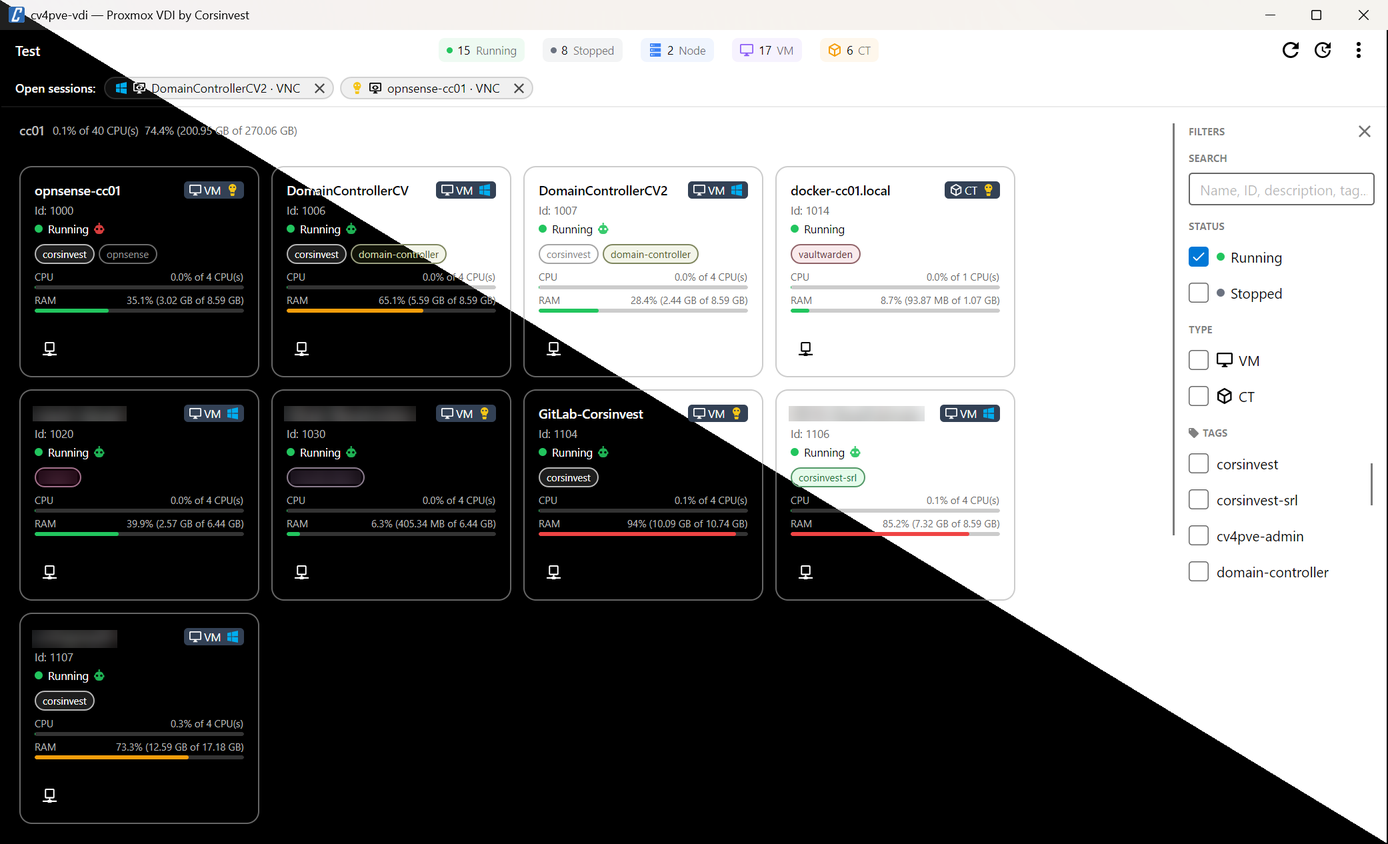1388x844 pixels.
Task: Click the 17 VM summary chip
Action: 767,50
